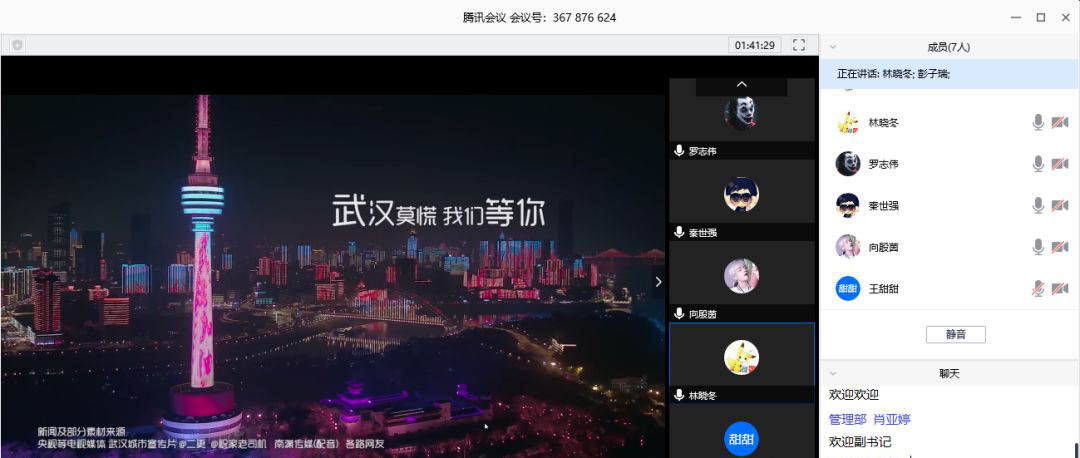The height and width of the screenshot is (458, 1080).
Task: Click the round icon at top-left of video toolbar
Action: point(17,45)
